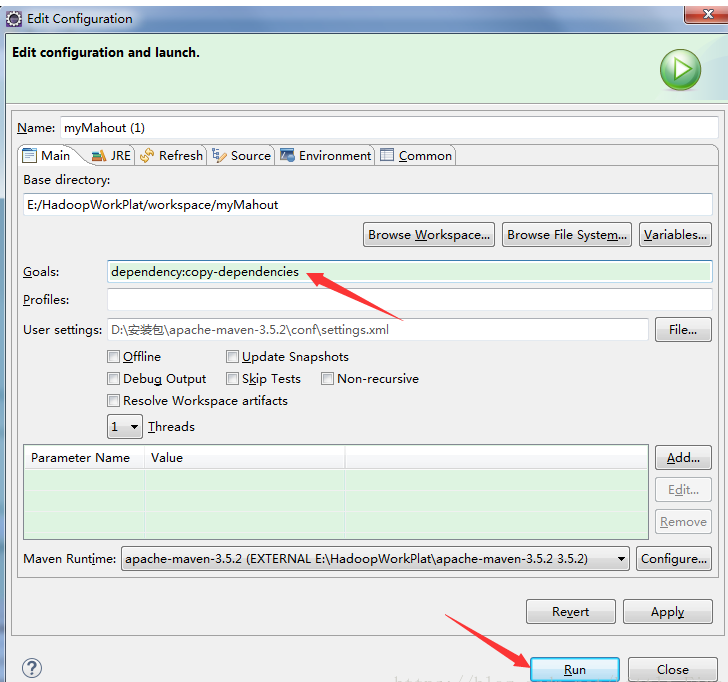Enable Debug Output checkbox
This screenshot has width=728, height=682.
(x=113, y=379)
